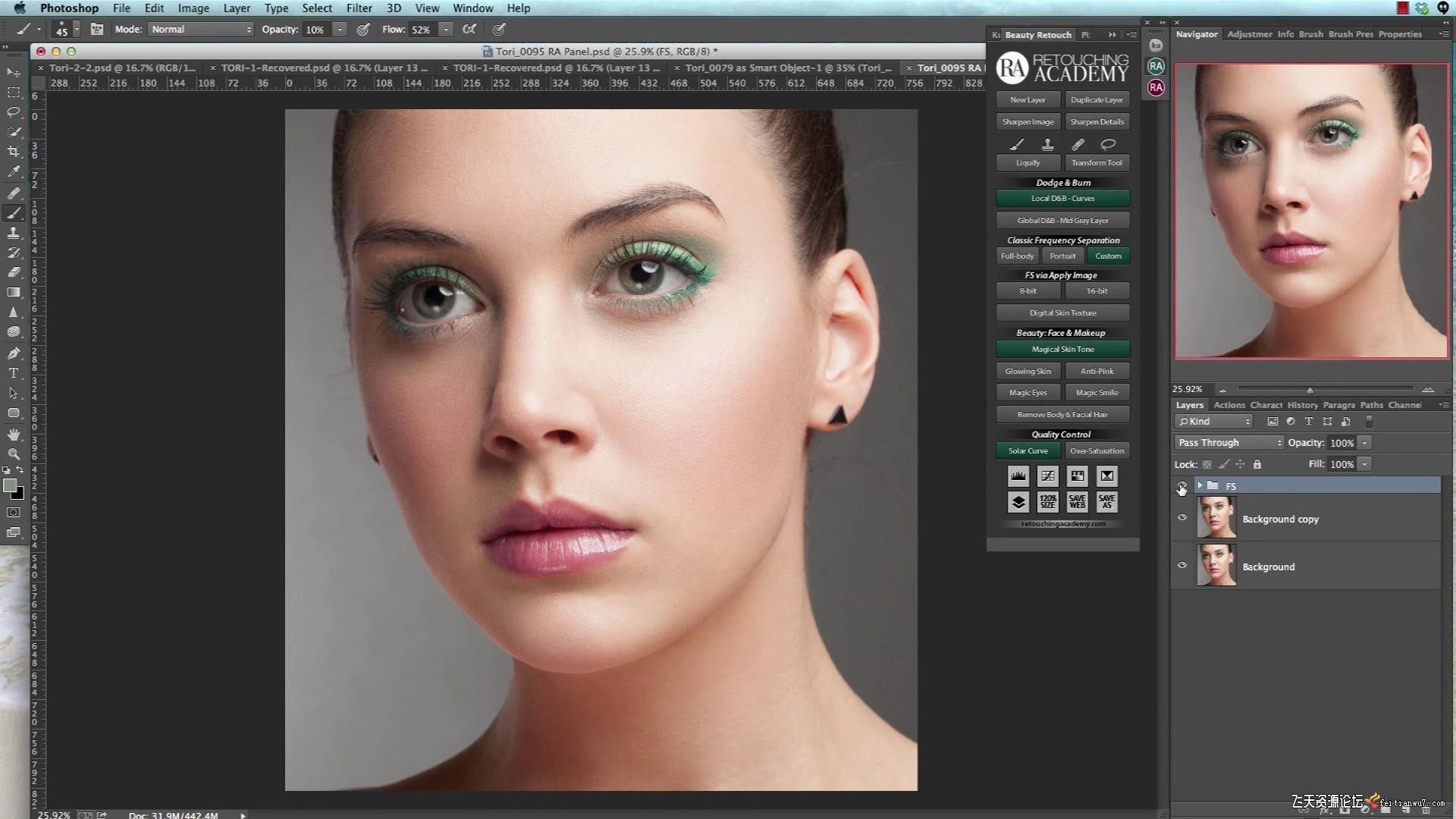Viewport: 1456px width, 819px height.
Task: Hide the Background layer visibility
Action: coord(1181,566)
